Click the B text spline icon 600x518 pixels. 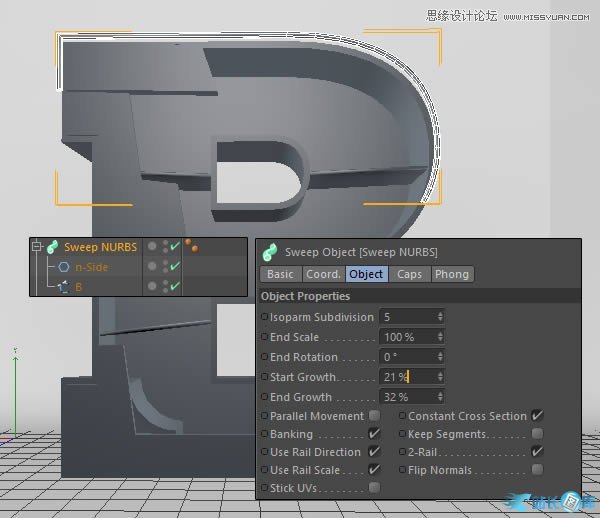[63, 287]
